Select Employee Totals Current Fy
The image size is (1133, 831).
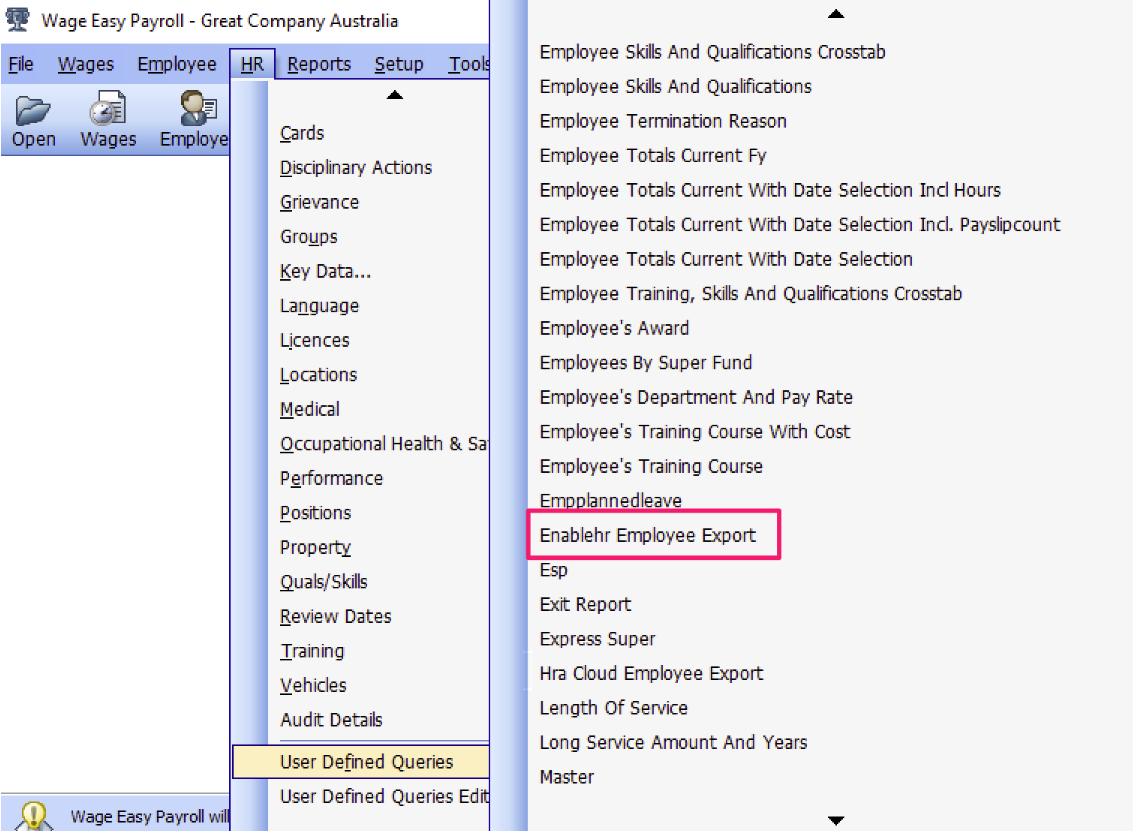(x=652, y=156)
